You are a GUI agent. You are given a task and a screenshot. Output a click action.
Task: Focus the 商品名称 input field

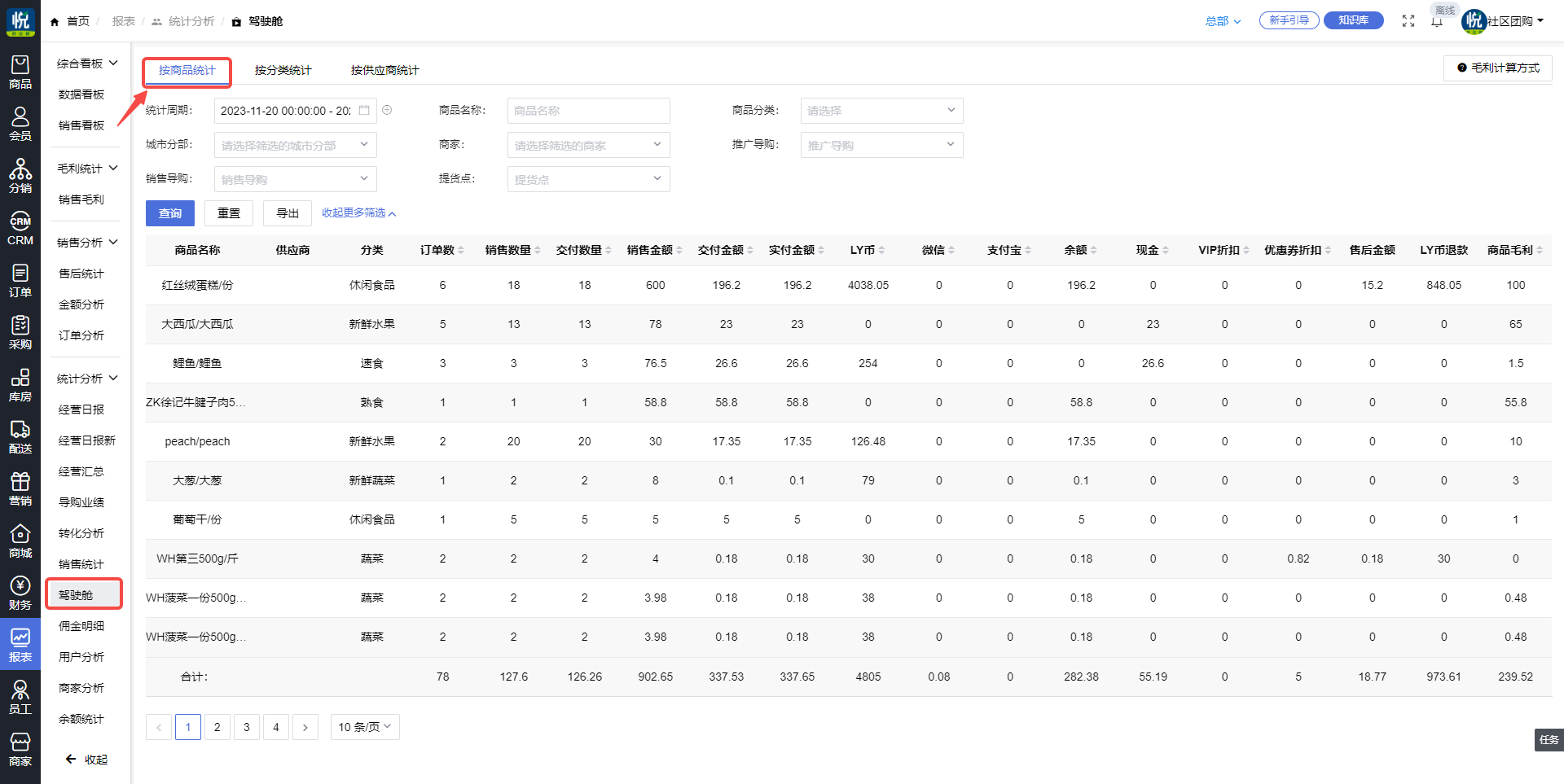click(x=589, y=111)
